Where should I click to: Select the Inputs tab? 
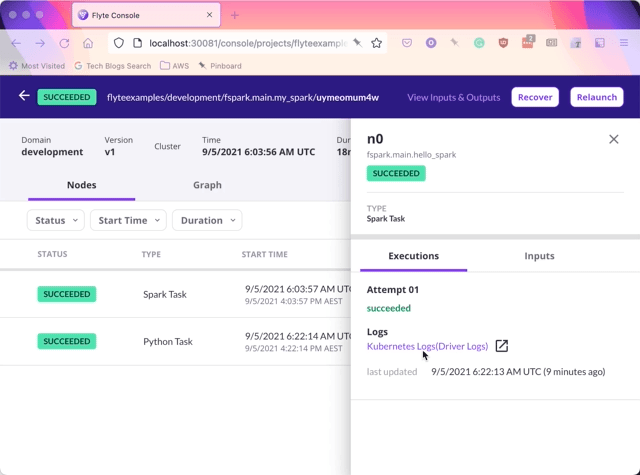point(539,256)
